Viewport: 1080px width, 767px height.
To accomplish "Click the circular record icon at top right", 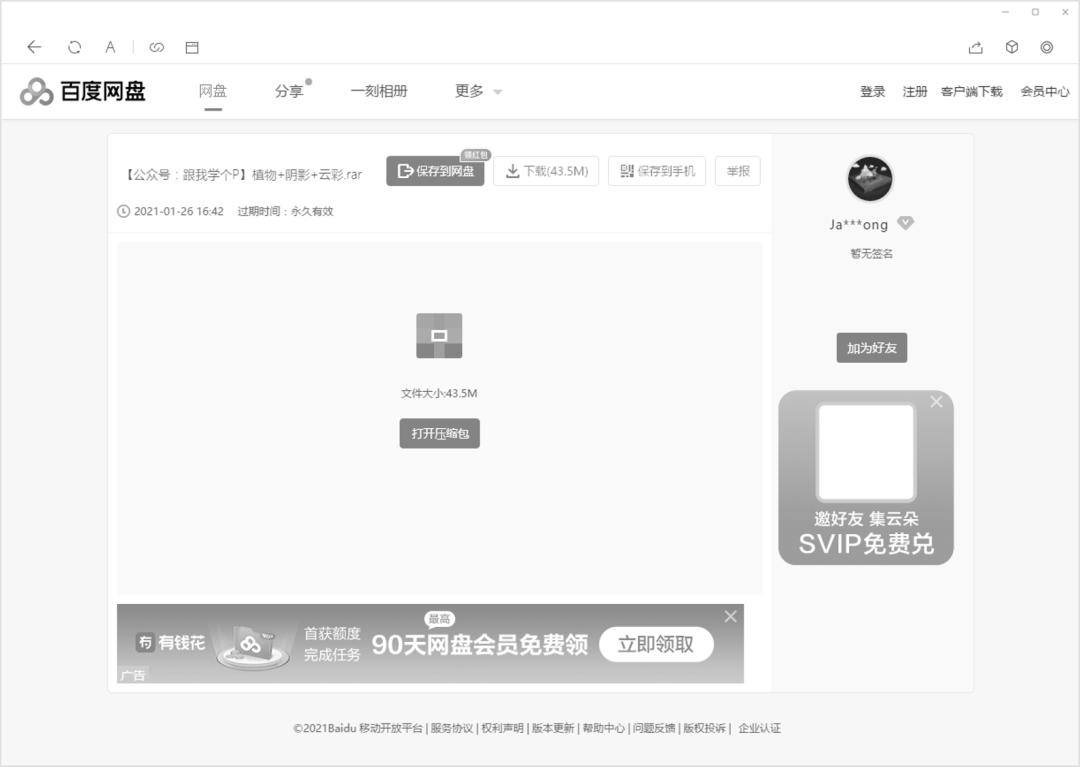I will (x=1047, y=47).
